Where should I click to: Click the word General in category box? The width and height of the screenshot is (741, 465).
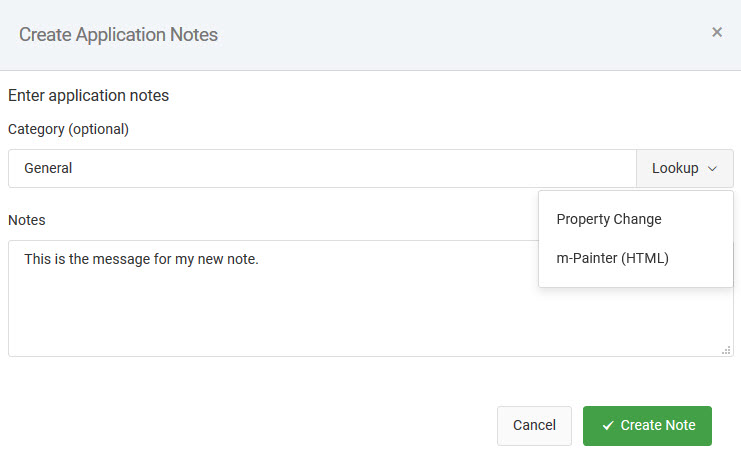click(48, 168)
